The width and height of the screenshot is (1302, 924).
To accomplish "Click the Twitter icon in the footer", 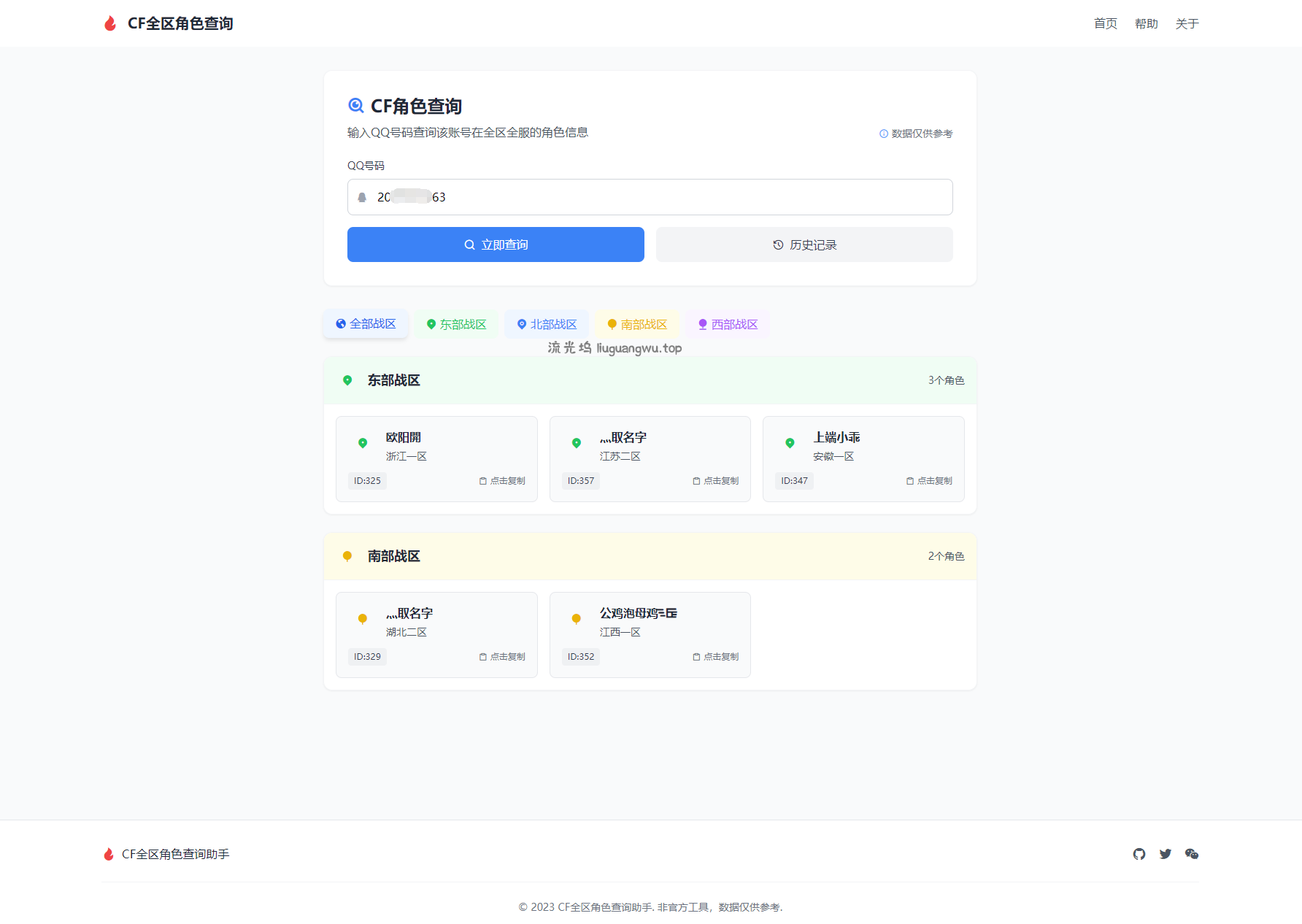I will pyautogui.click(x=1165, y=853).
